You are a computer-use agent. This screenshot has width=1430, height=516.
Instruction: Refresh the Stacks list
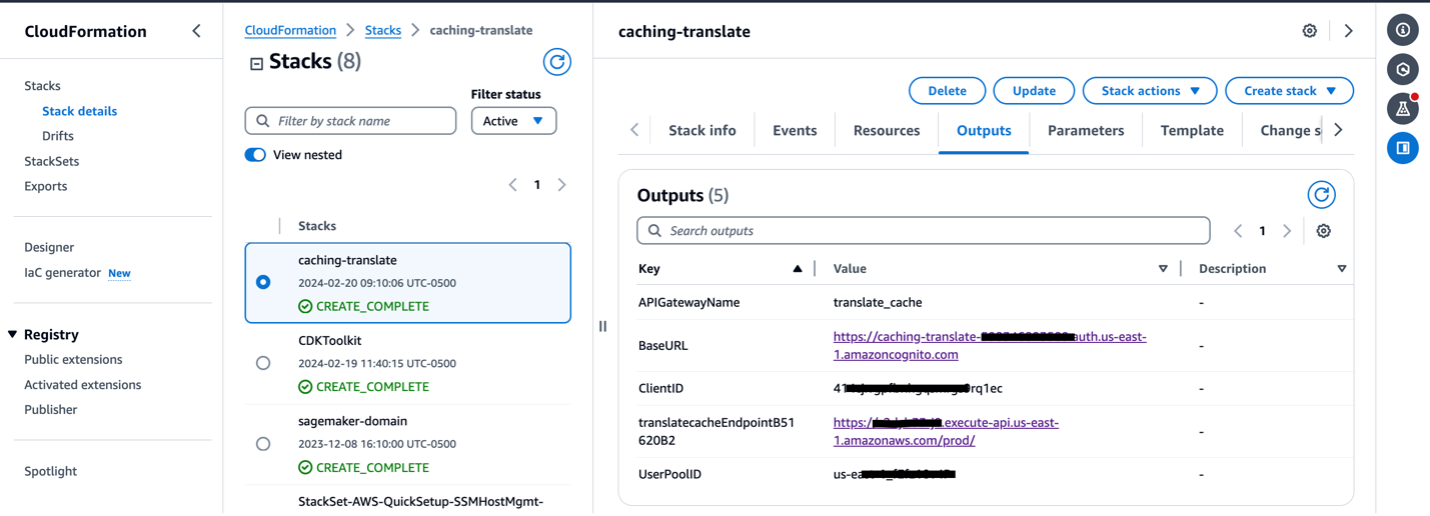tap(557, 62)
